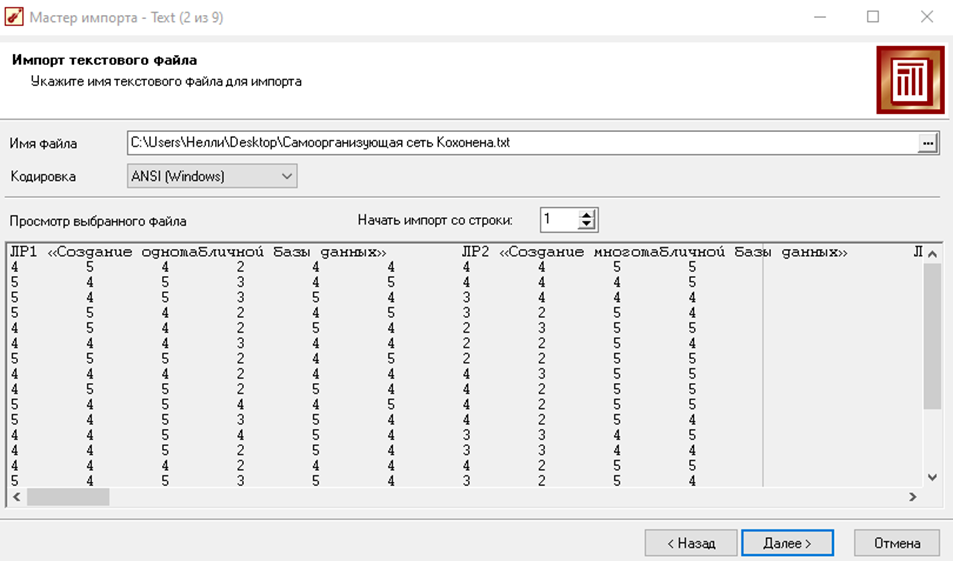This screenshot has width=953, height=561.
Task: Click the Имя файла label
Action: click(x=43, y=144)
